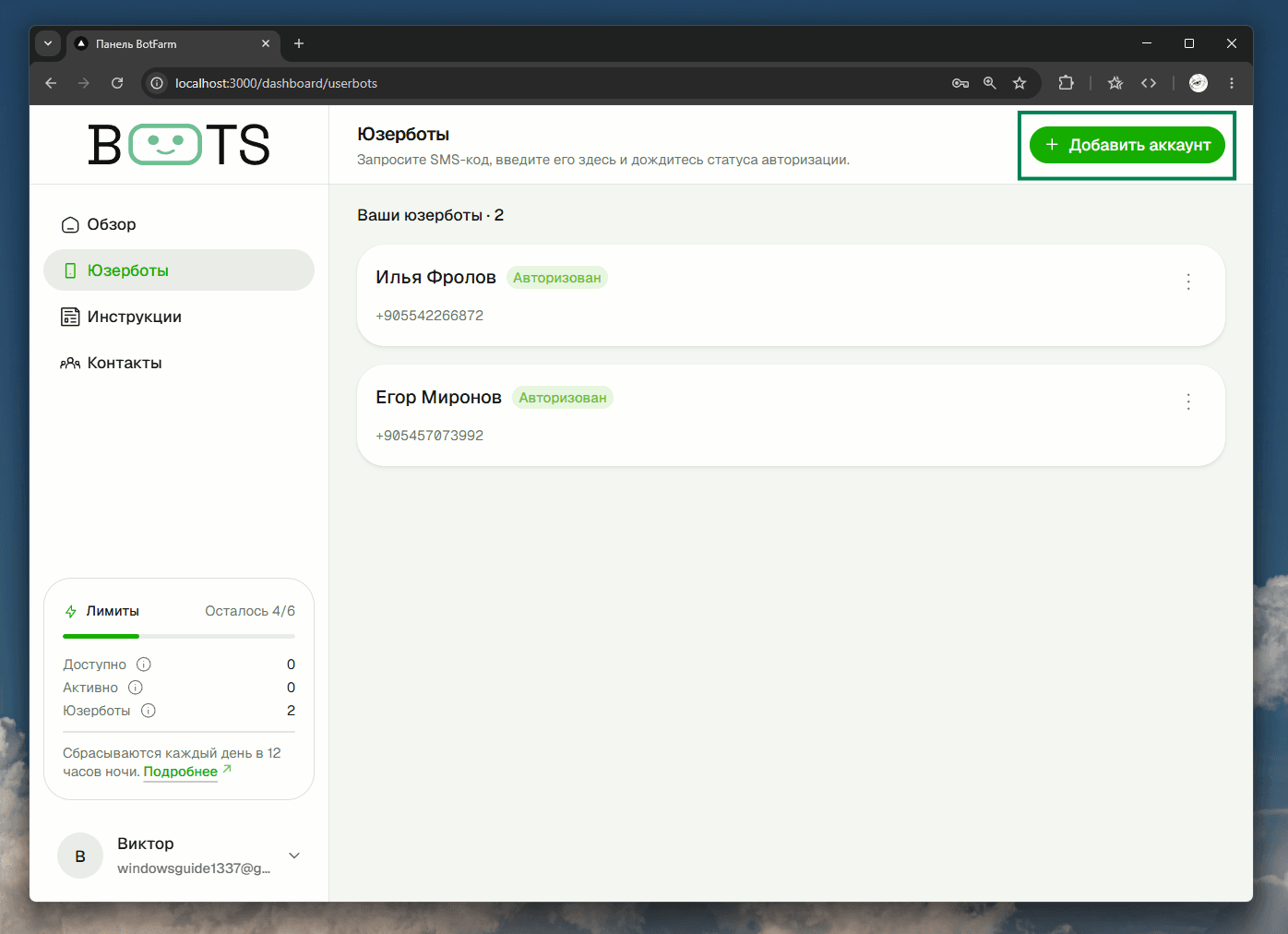This screenshot has width=1288, height=934.
Task: Click the Контакты people icon
Action: pyautogui.click(x=70, y=363)
